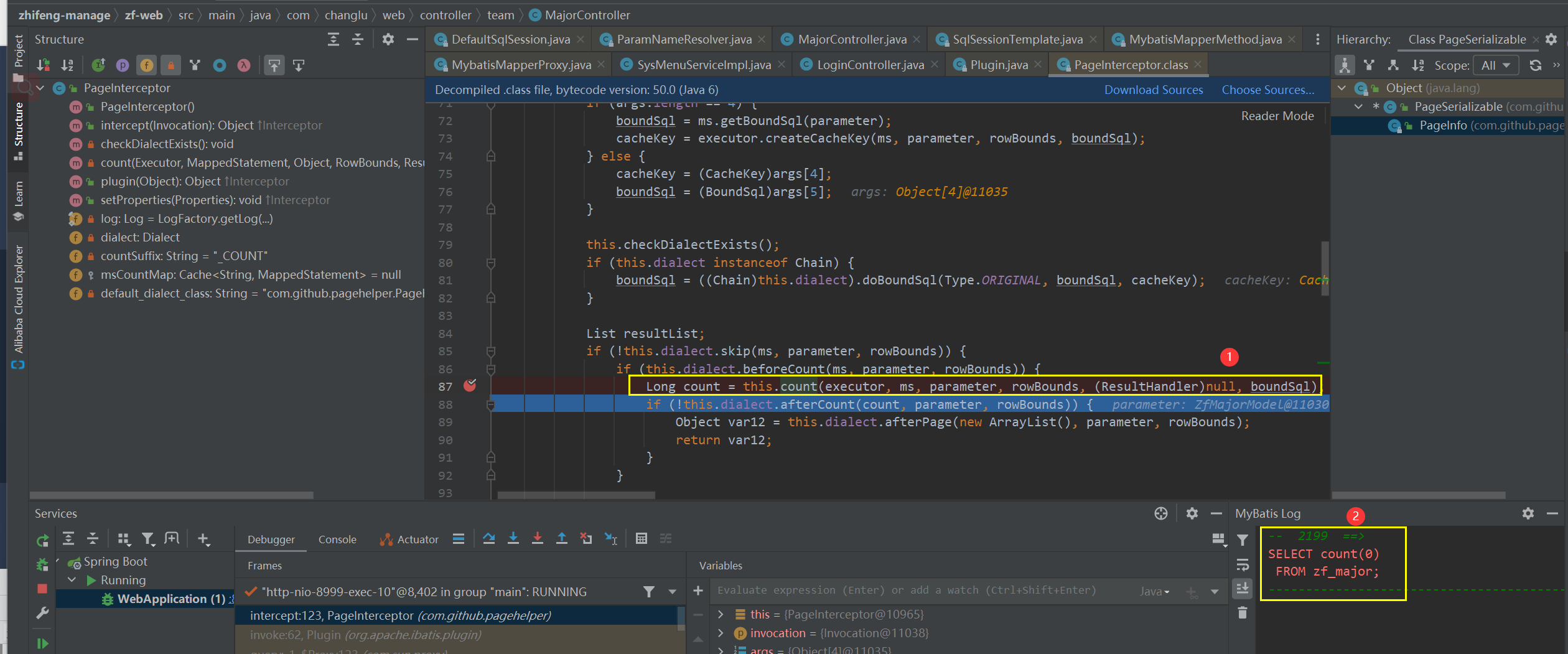
Task: Close PageInterceptor.class tab
Action: point(1197,64)
